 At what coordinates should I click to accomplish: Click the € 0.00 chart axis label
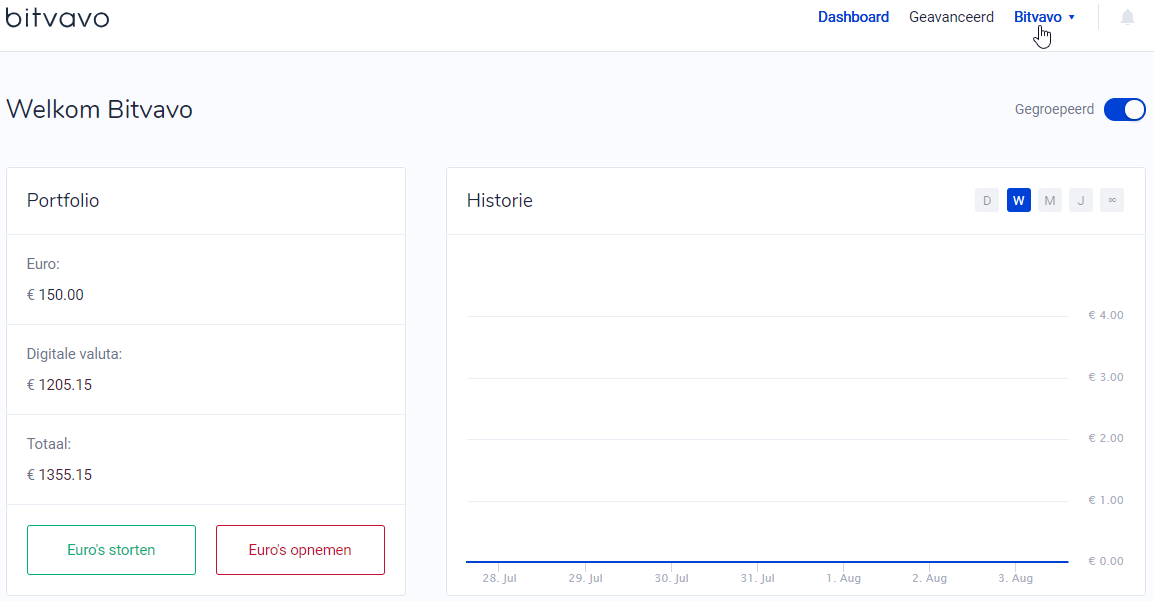pos(1106,561)
